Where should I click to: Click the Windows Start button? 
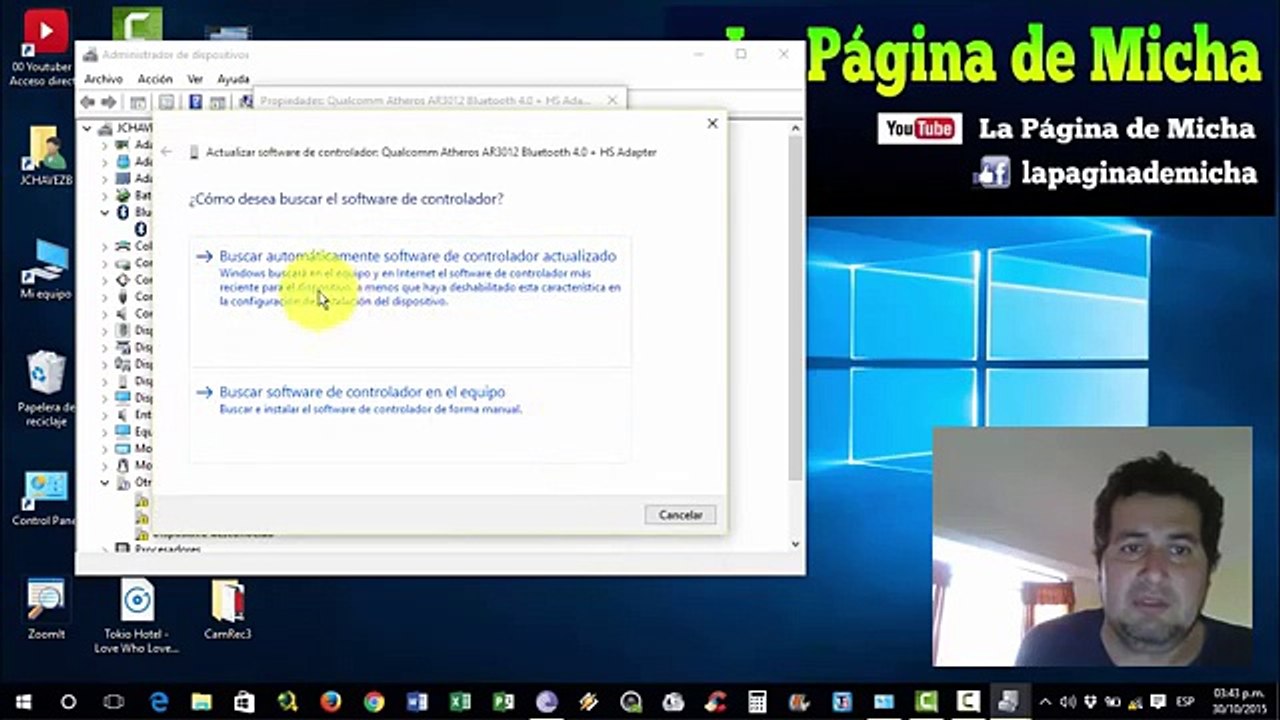point(22,702)
